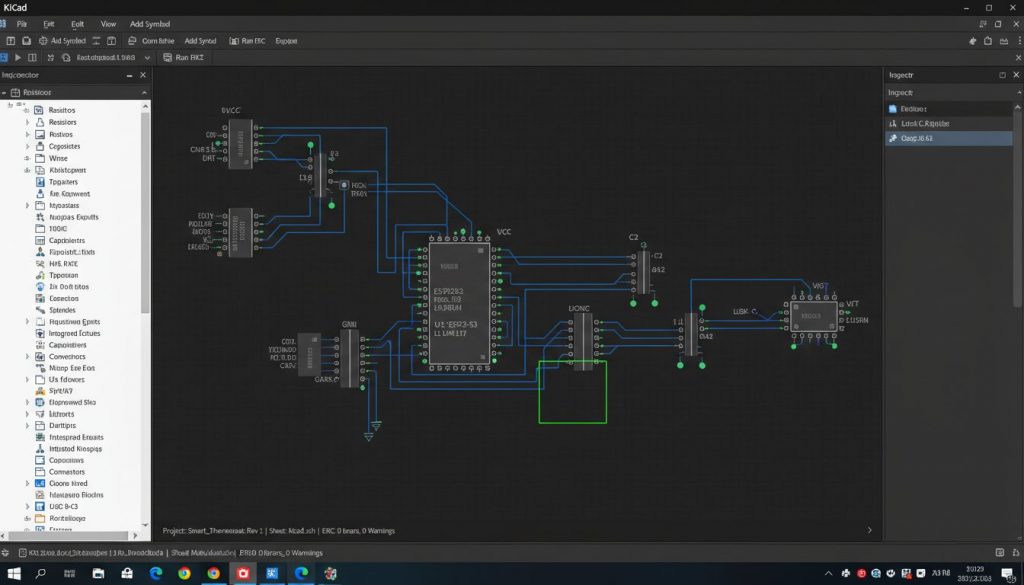Viewport: 1024px width, 585px height.
Task: Click the KiCad icon in the taskbar
Action: (241, 573)
